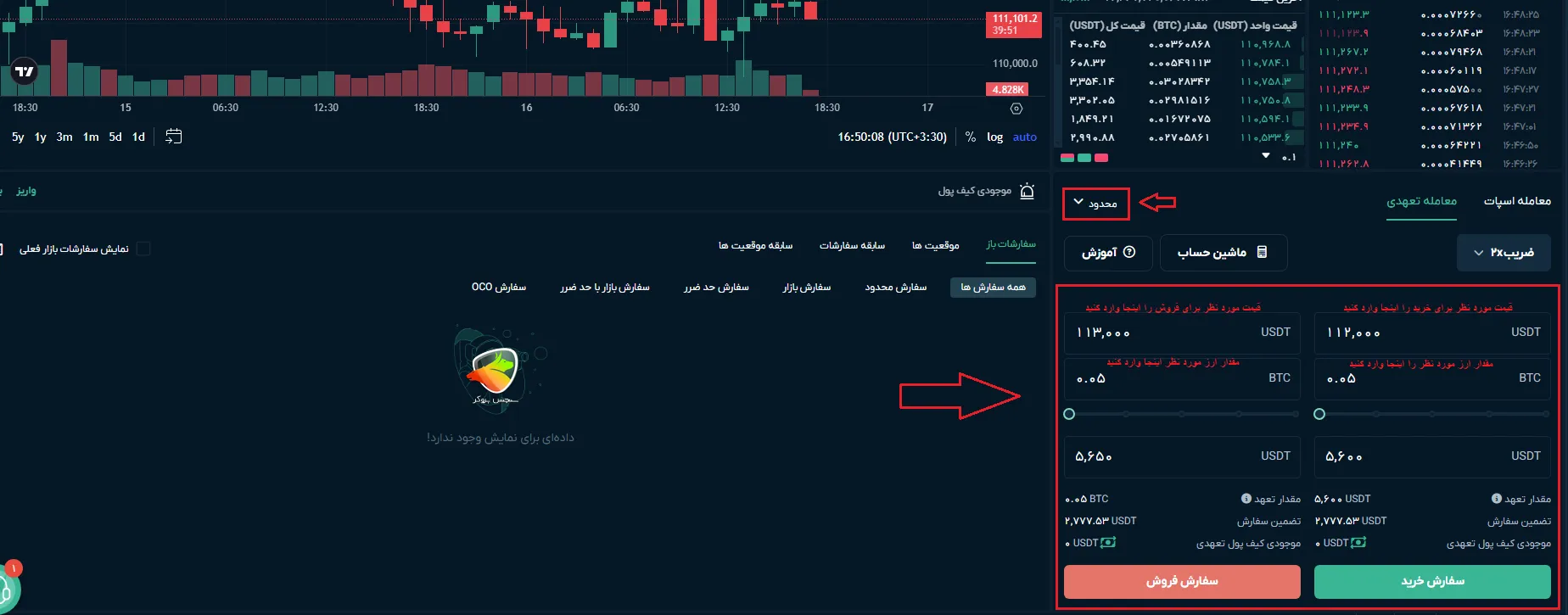The image size is (1568, 615).
Task: Switch to the معامله اسپات tab
Action: [x=1517, y=201]
